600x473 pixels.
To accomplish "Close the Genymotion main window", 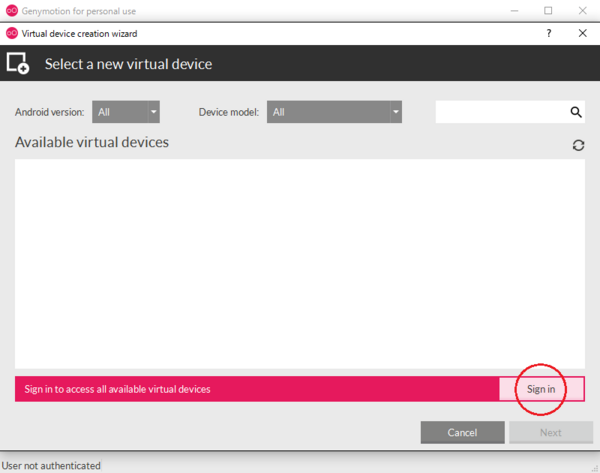I will [581, 10].
